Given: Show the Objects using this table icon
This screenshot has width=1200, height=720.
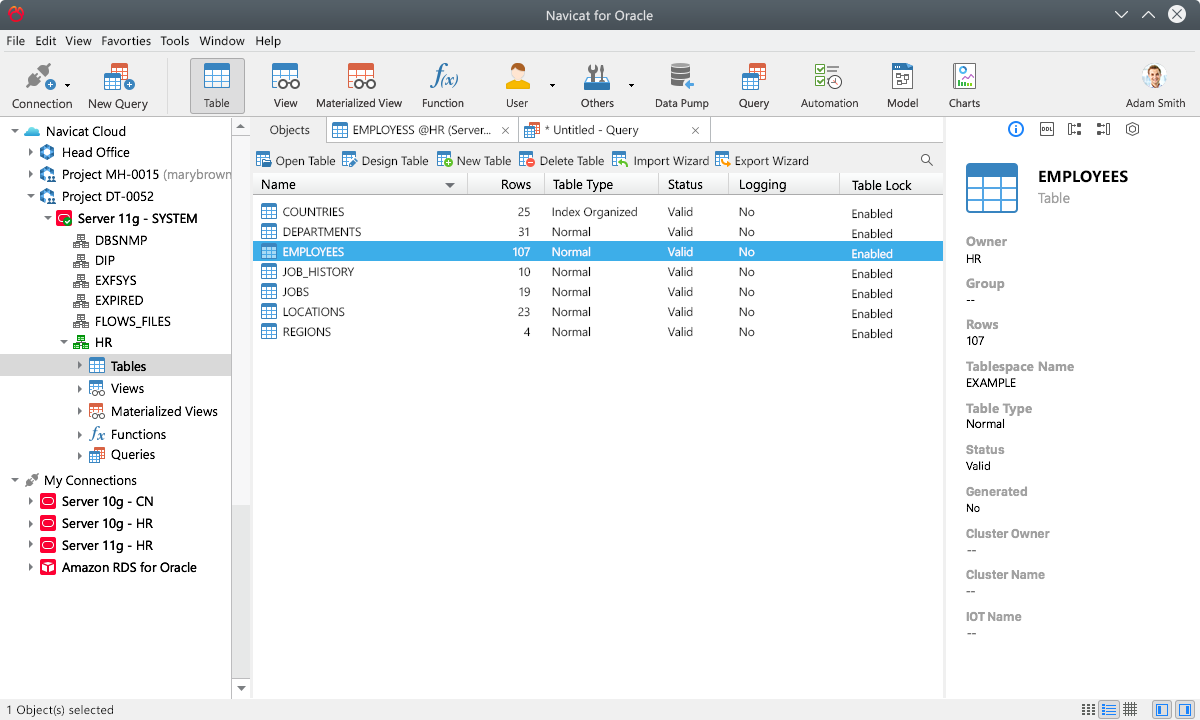Looking at the screenshot, I should (1075, 129).
